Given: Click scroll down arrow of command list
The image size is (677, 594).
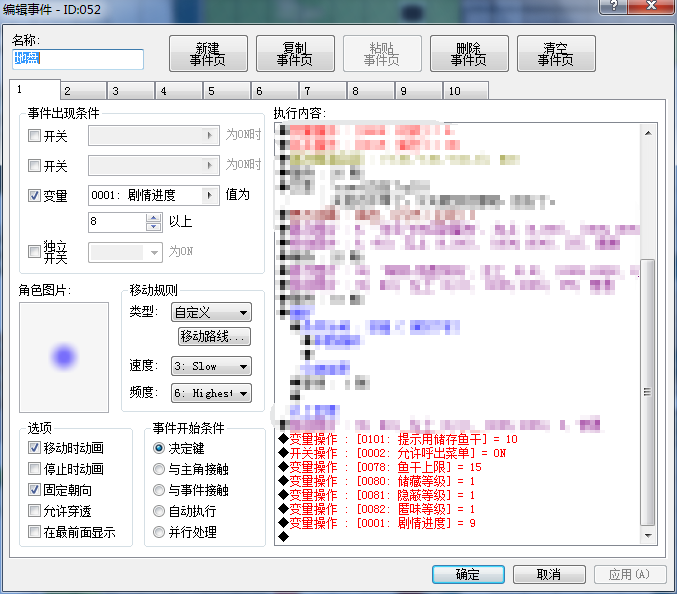Looking at the screenshot, I should point(648,535).
